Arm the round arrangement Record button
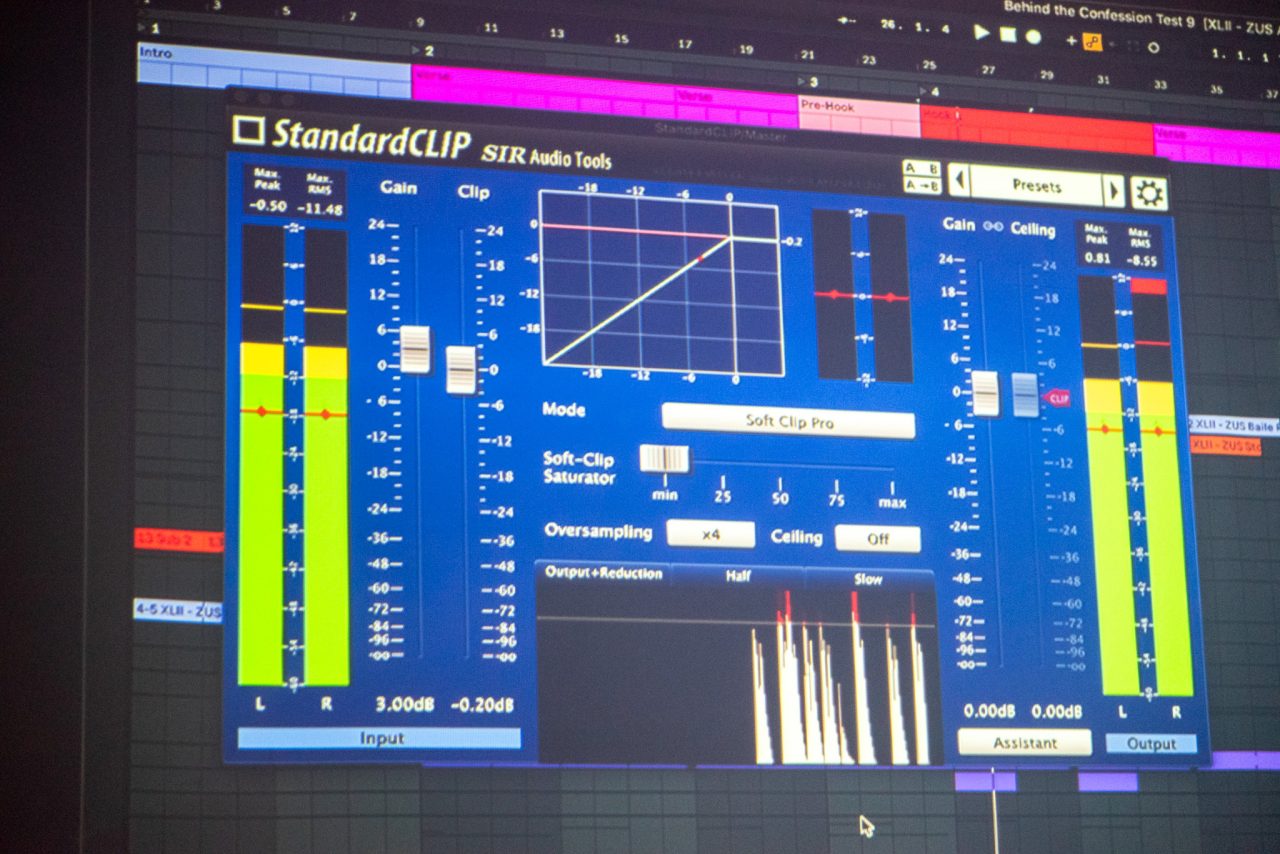1280x854 pixels. tap(1033, 36)
